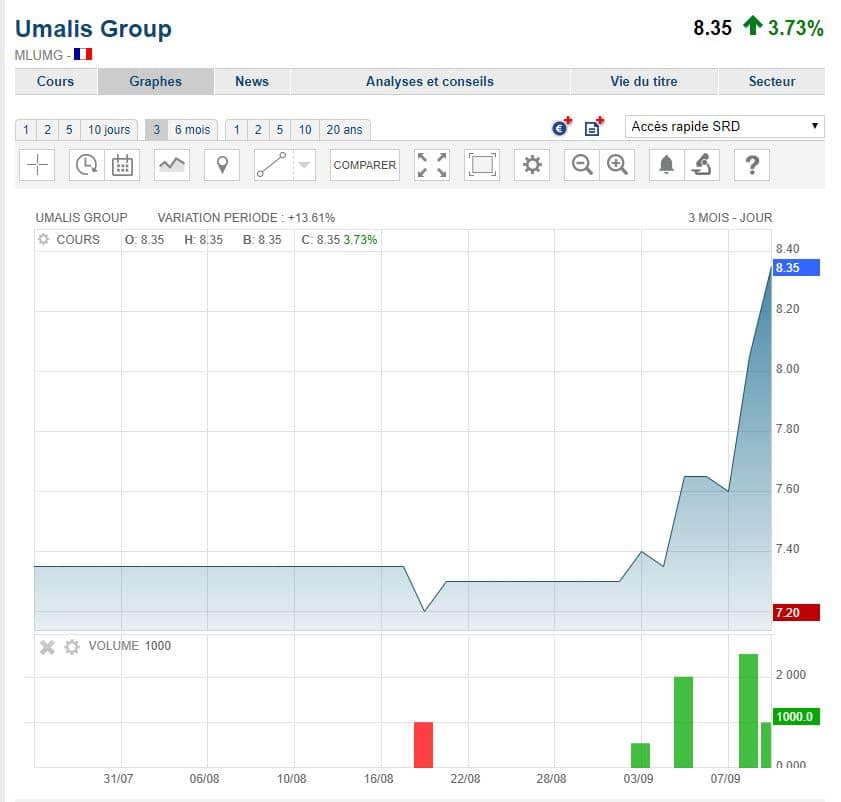Switch to the News tab
Viewport: 841px width, 802px height.
coord(252,82)
